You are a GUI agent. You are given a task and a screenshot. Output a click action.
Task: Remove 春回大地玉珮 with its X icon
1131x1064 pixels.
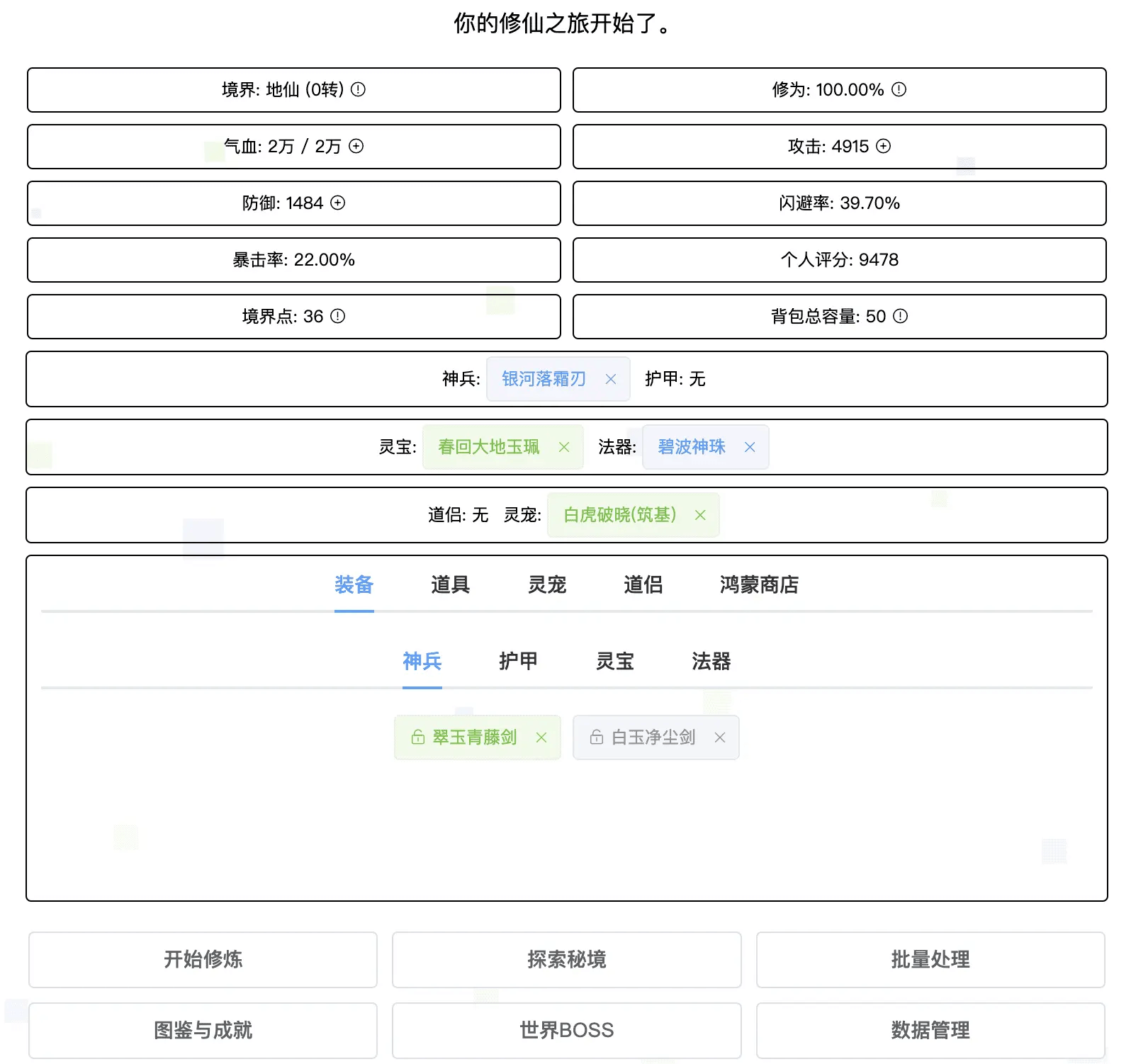[564, 447]
